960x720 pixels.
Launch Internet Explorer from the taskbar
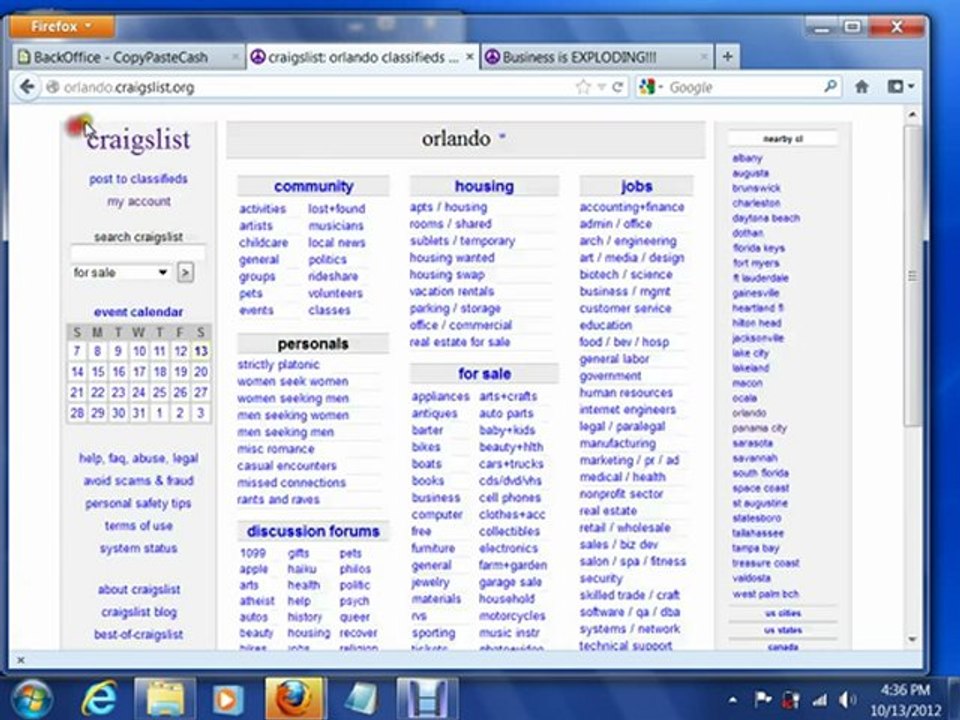100,699
